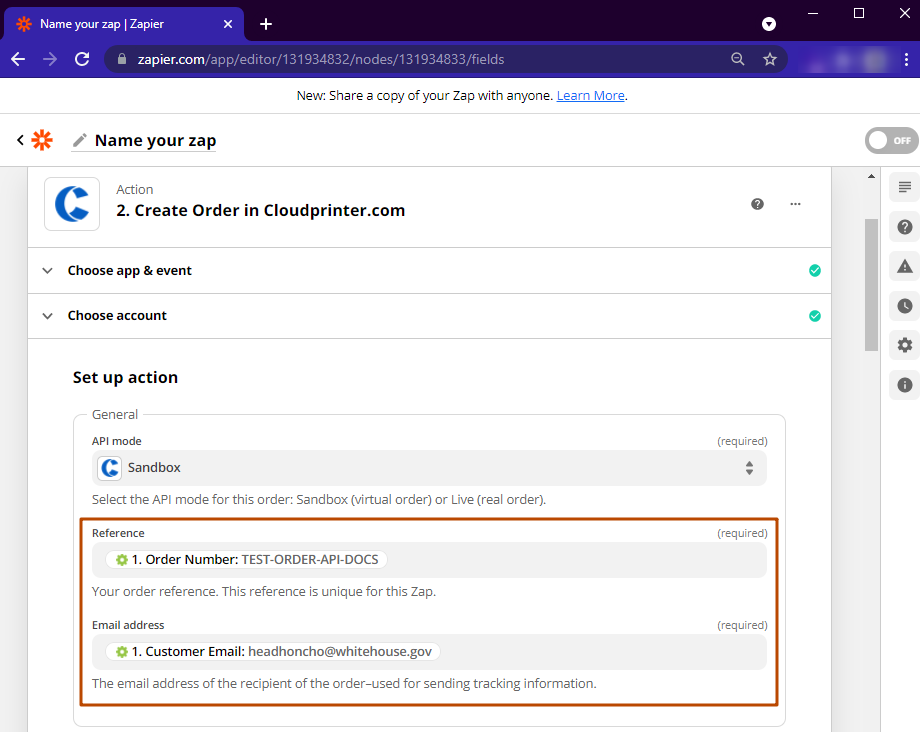Open sidebar history clock icon
Viewport: 920px width, 732px height.
pos(905,306)
